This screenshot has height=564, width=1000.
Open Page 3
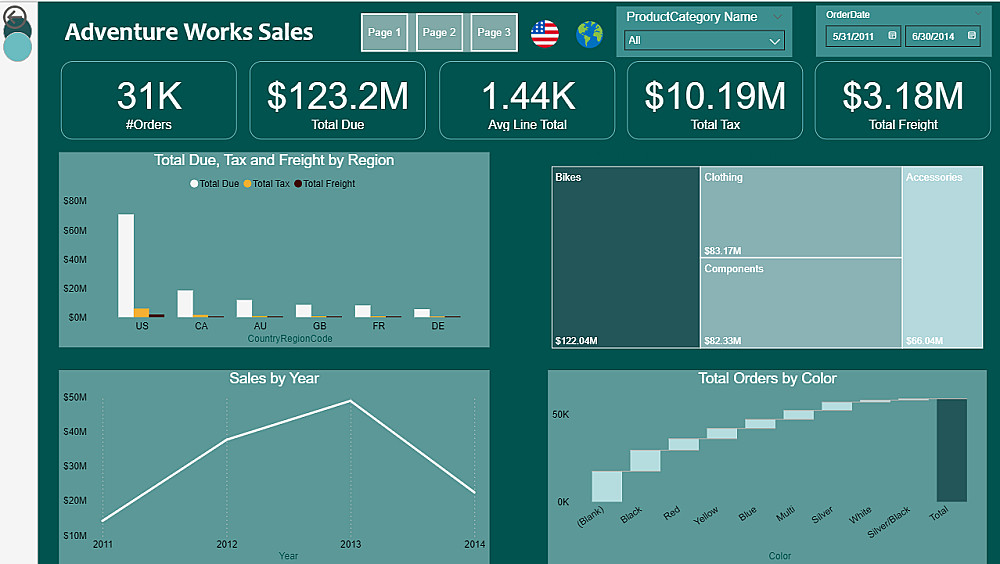click(x=494, y=33)
